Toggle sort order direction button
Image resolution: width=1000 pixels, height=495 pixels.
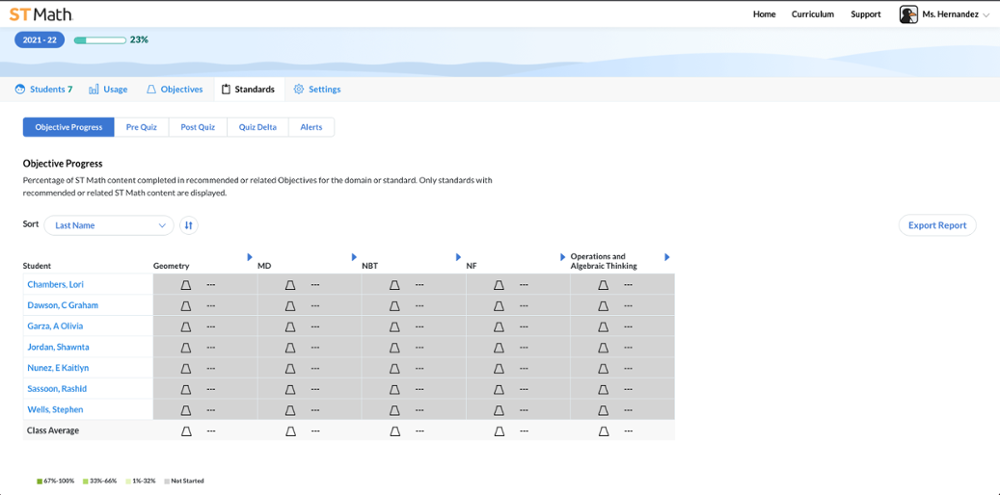click(x=188, y=225)
